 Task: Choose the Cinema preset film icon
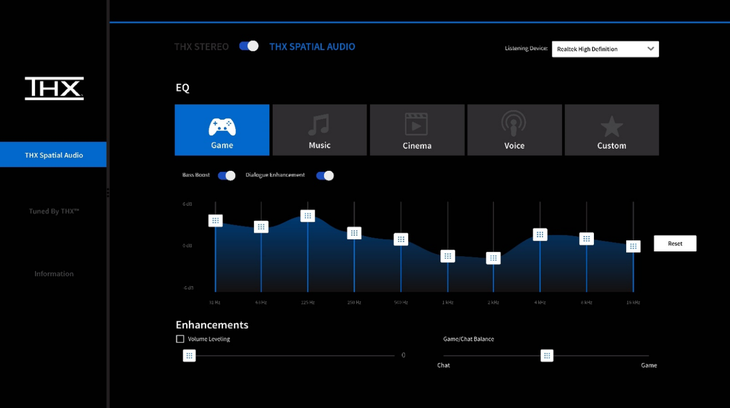[x=416, y=124]
